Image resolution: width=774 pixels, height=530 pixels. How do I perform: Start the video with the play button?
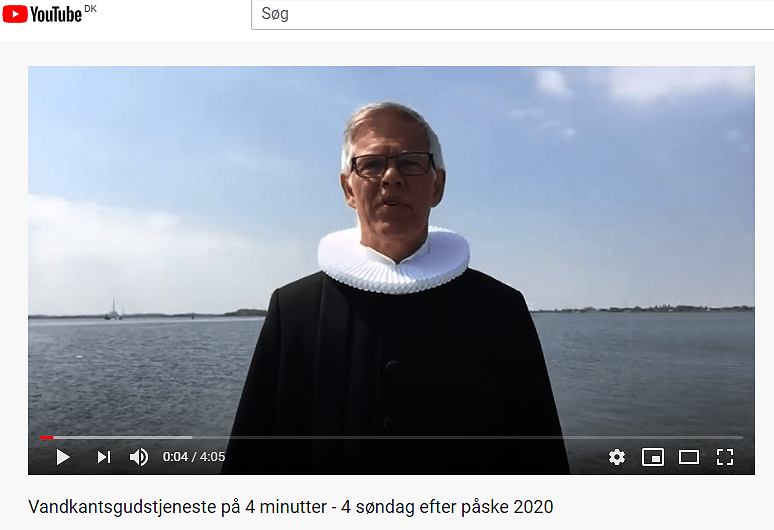coord(63,457)
